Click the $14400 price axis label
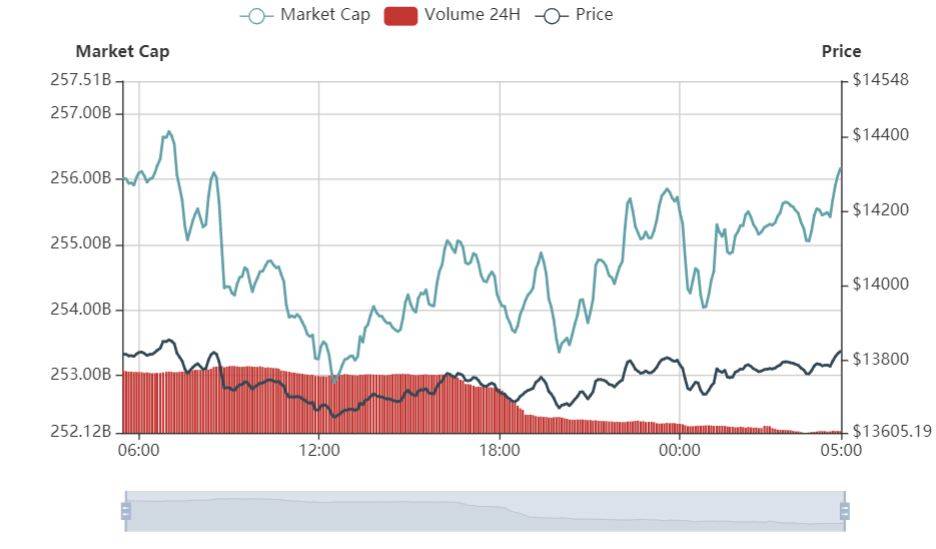 coord(880,135)
